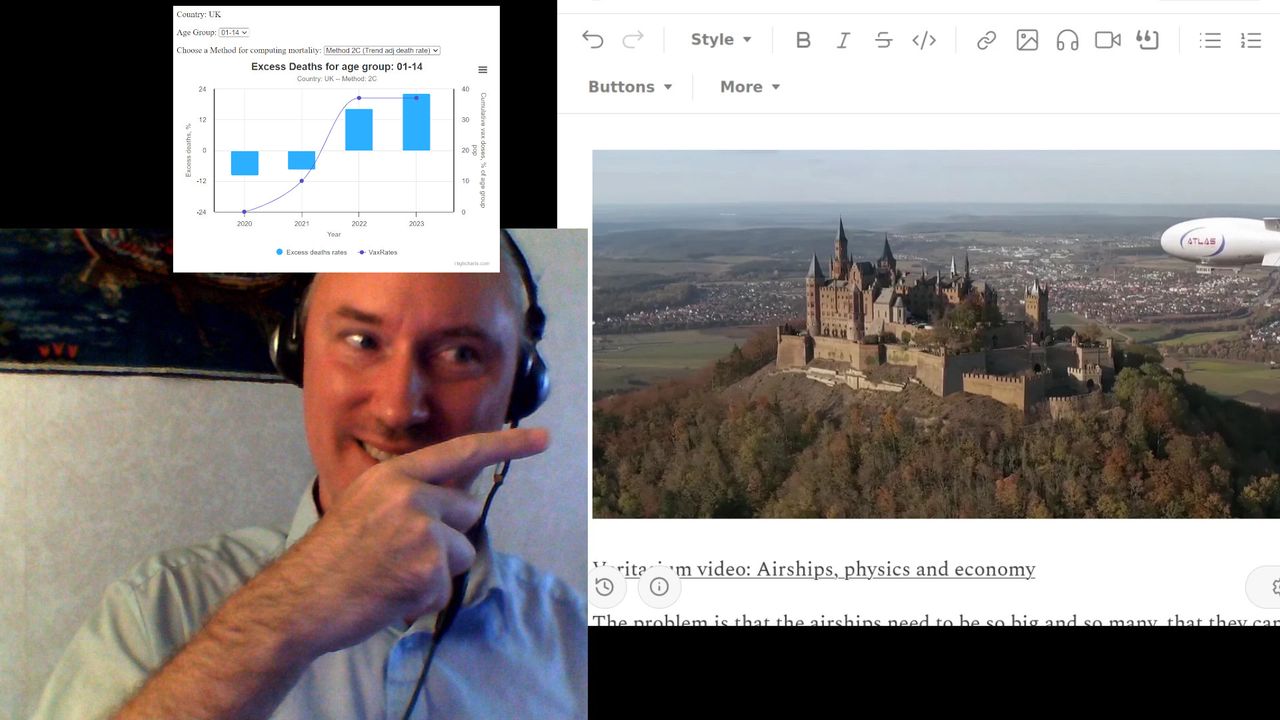Open the Veritasium video airships link
Image resolution: width=1280 pixels, height=720 pixels.
[814, 569]
